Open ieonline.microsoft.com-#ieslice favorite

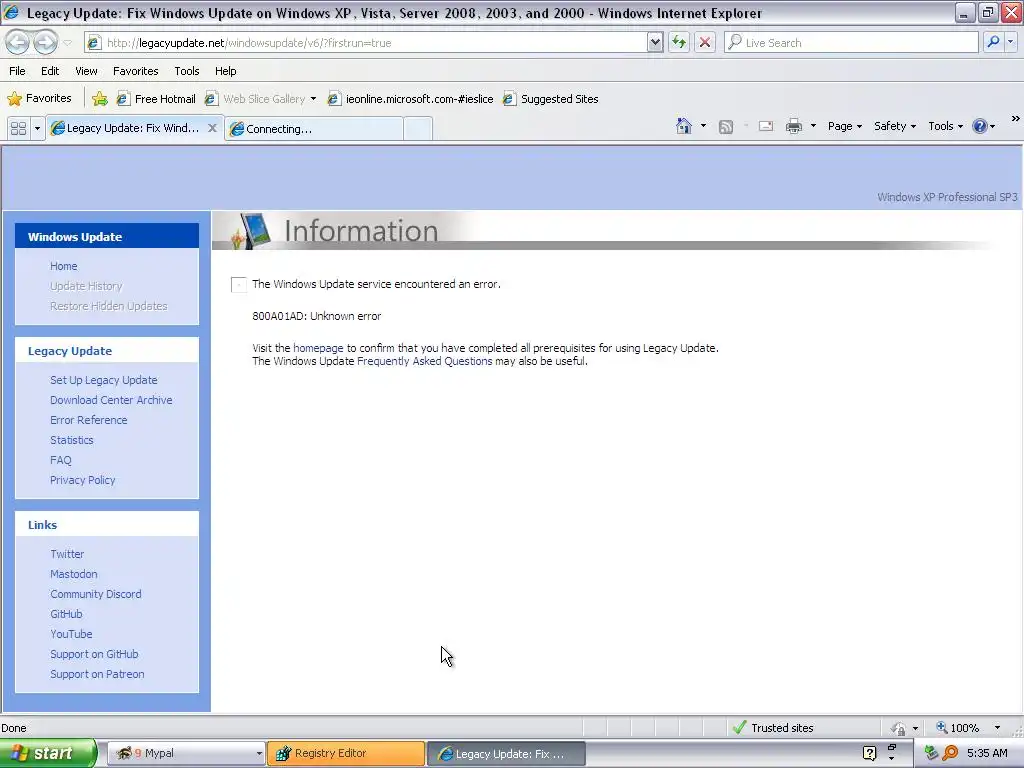click(x=411, y=99)
